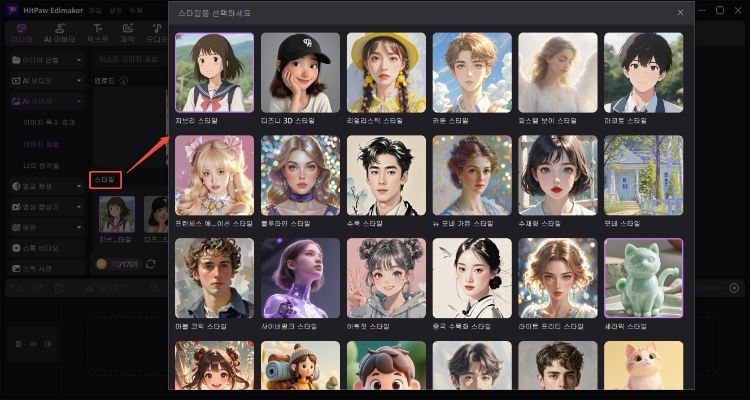This screenshot has height=400, width=750.
Task: Click the gold coin credits icon
Action: 101,263
